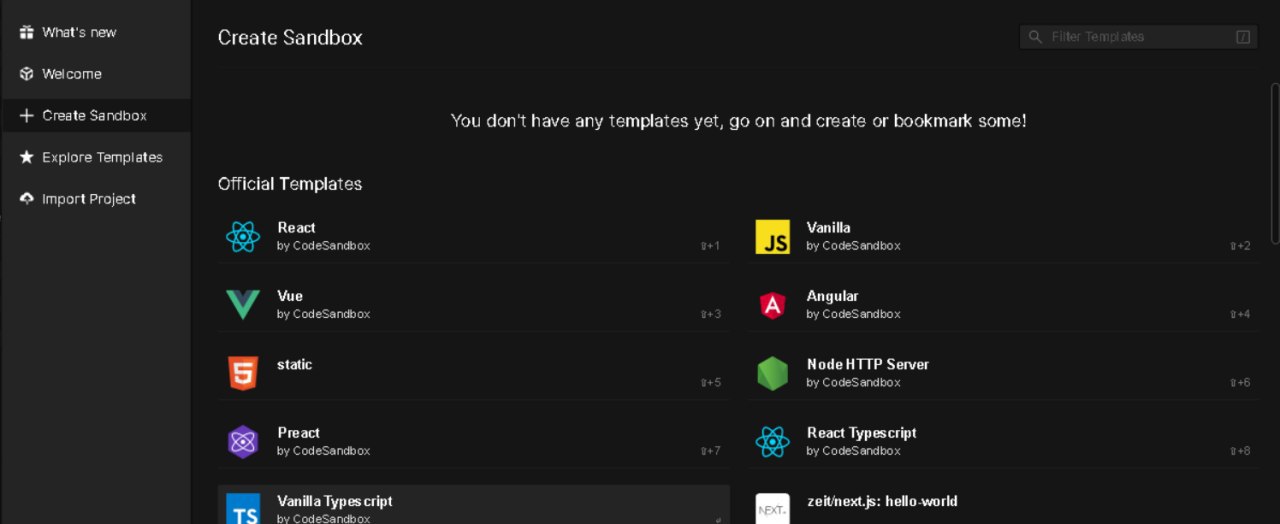Choose the Vue template title
This screenshot has height=524, width=1280.
click(290, 296)
